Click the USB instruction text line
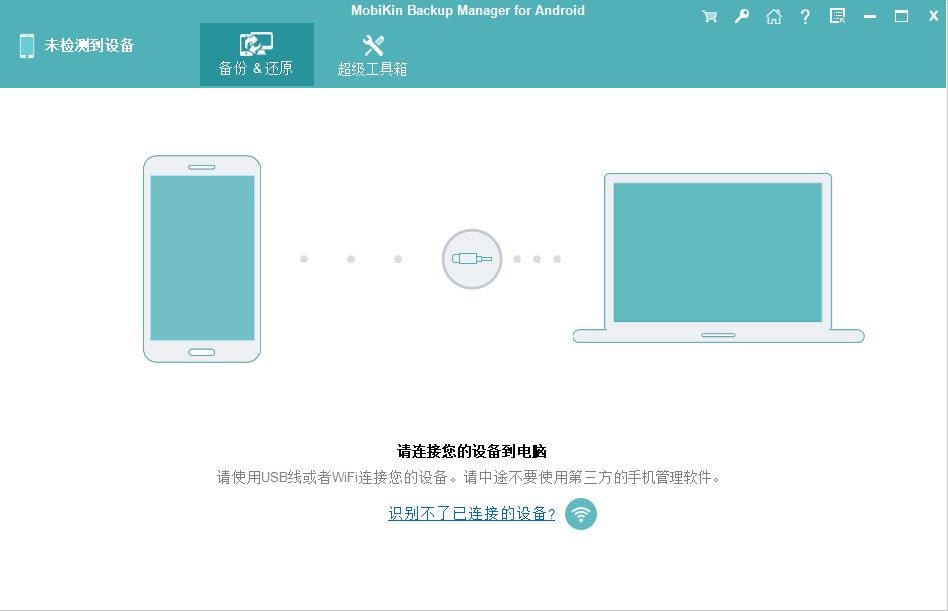948x611 pixels. [x=471, y=477]
